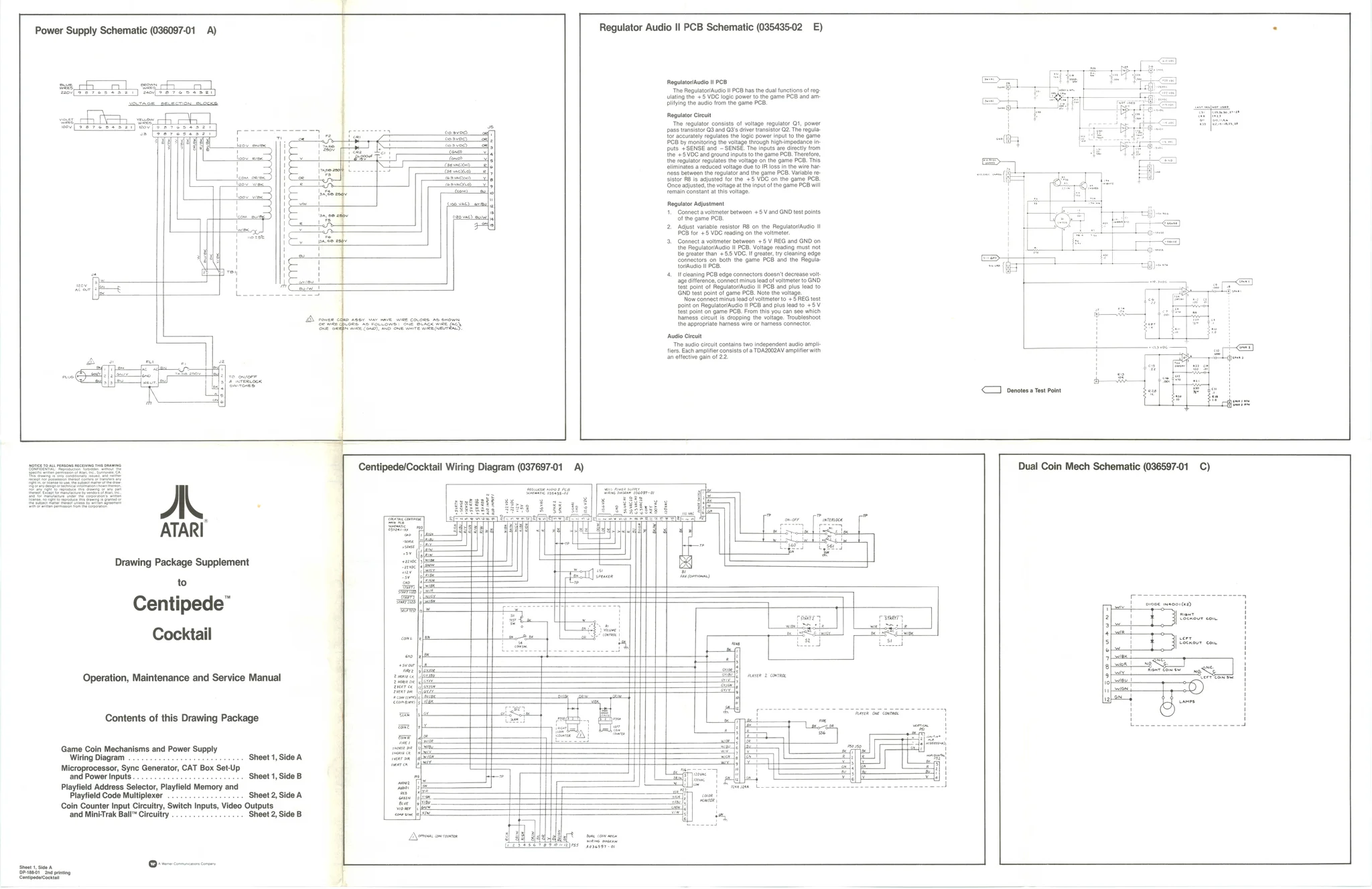Viewport: 1372px width, 889px height.
Task: Click the "120 V AC OUT" label
Action: click(82, 287)
